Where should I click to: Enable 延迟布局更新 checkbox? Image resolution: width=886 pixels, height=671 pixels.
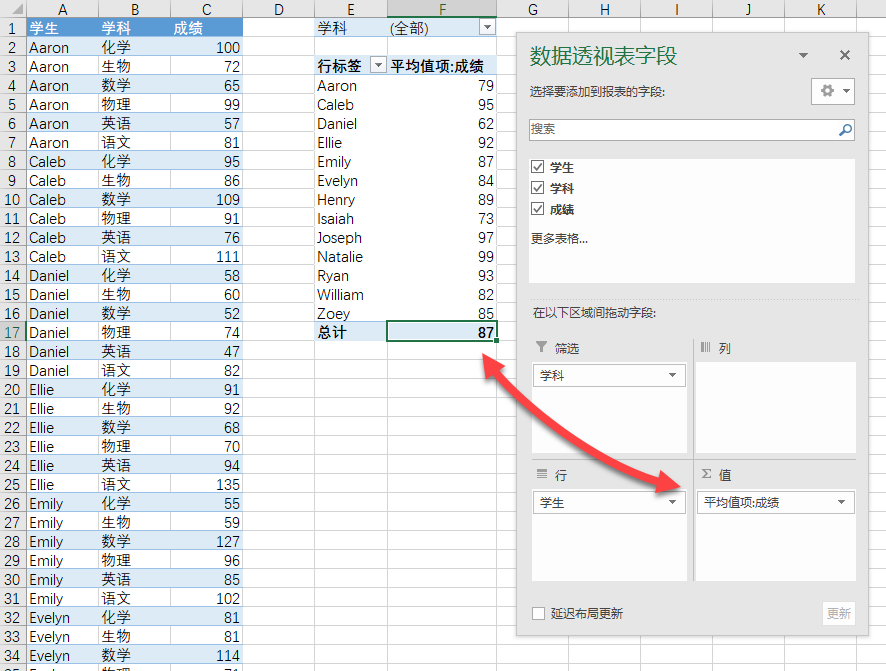click(539, 613)
